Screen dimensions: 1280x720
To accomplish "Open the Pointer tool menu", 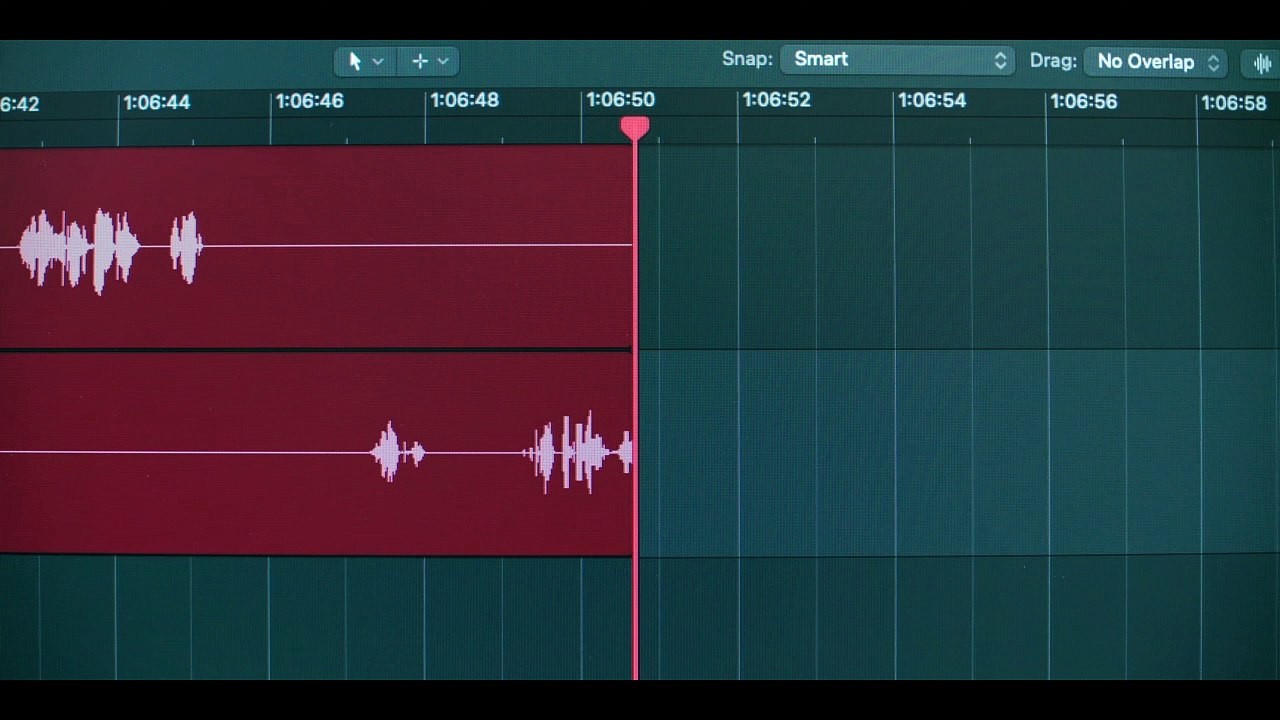I will pos(365,61).
